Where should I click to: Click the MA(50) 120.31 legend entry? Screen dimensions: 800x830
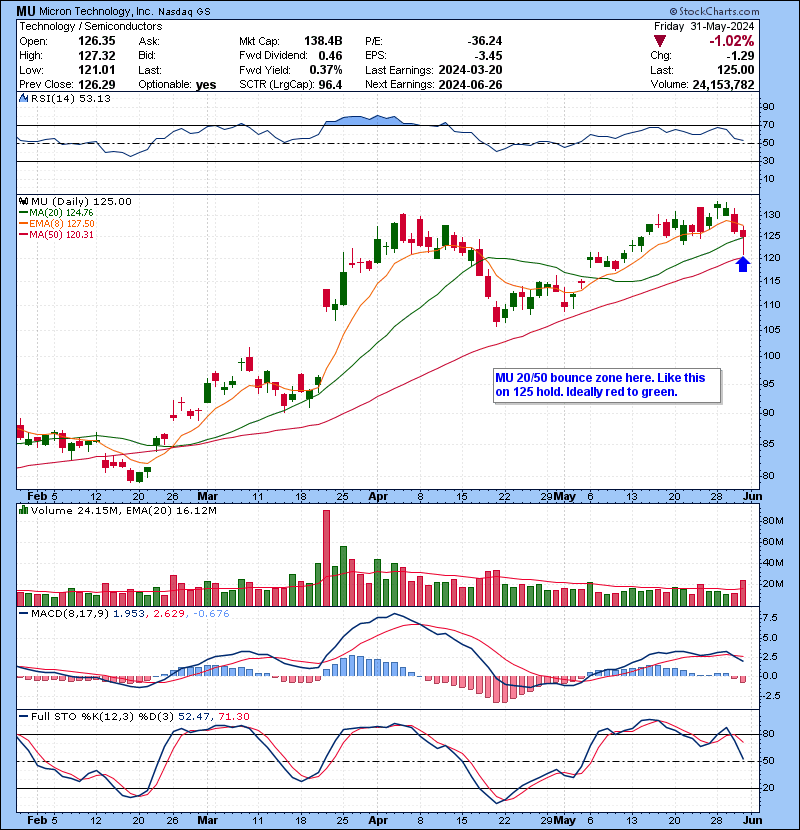[56, 234]
